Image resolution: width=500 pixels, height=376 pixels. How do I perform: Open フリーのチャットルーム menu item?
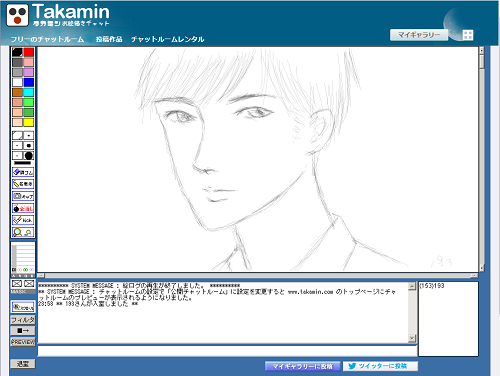click(47, 39)
